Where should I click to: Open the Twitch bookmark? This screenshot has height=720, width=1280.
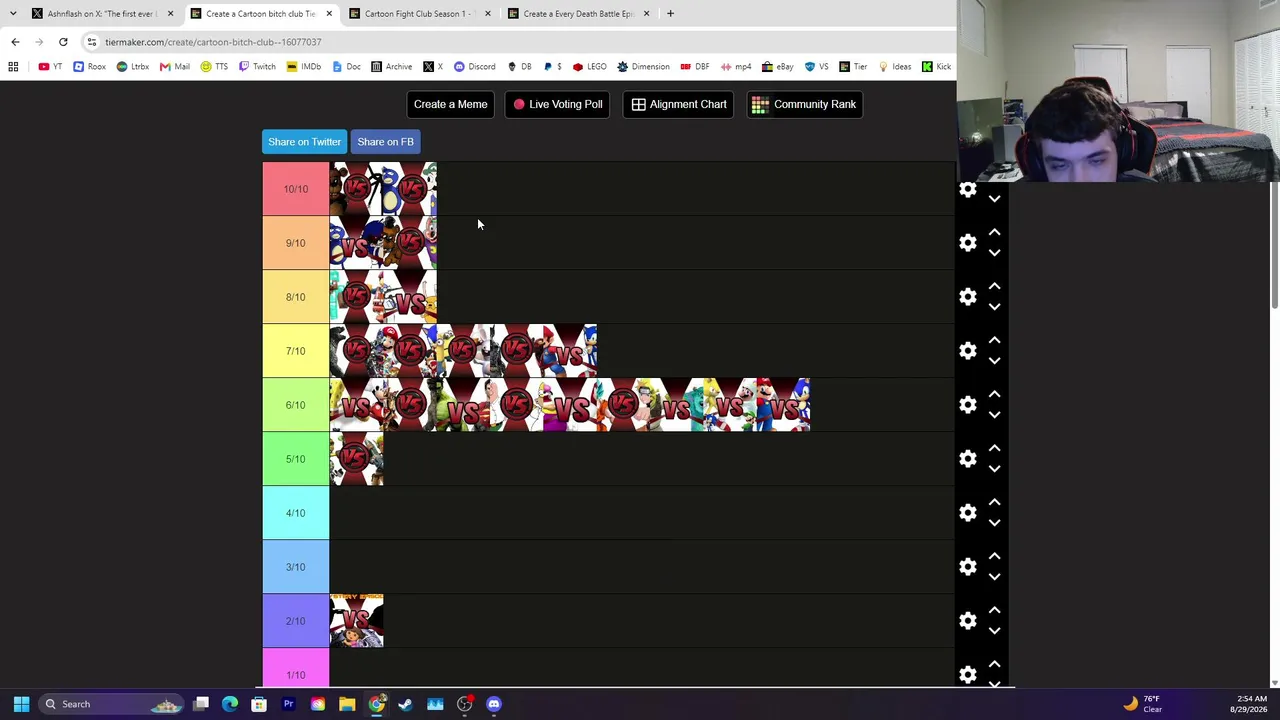pos(257,67)
